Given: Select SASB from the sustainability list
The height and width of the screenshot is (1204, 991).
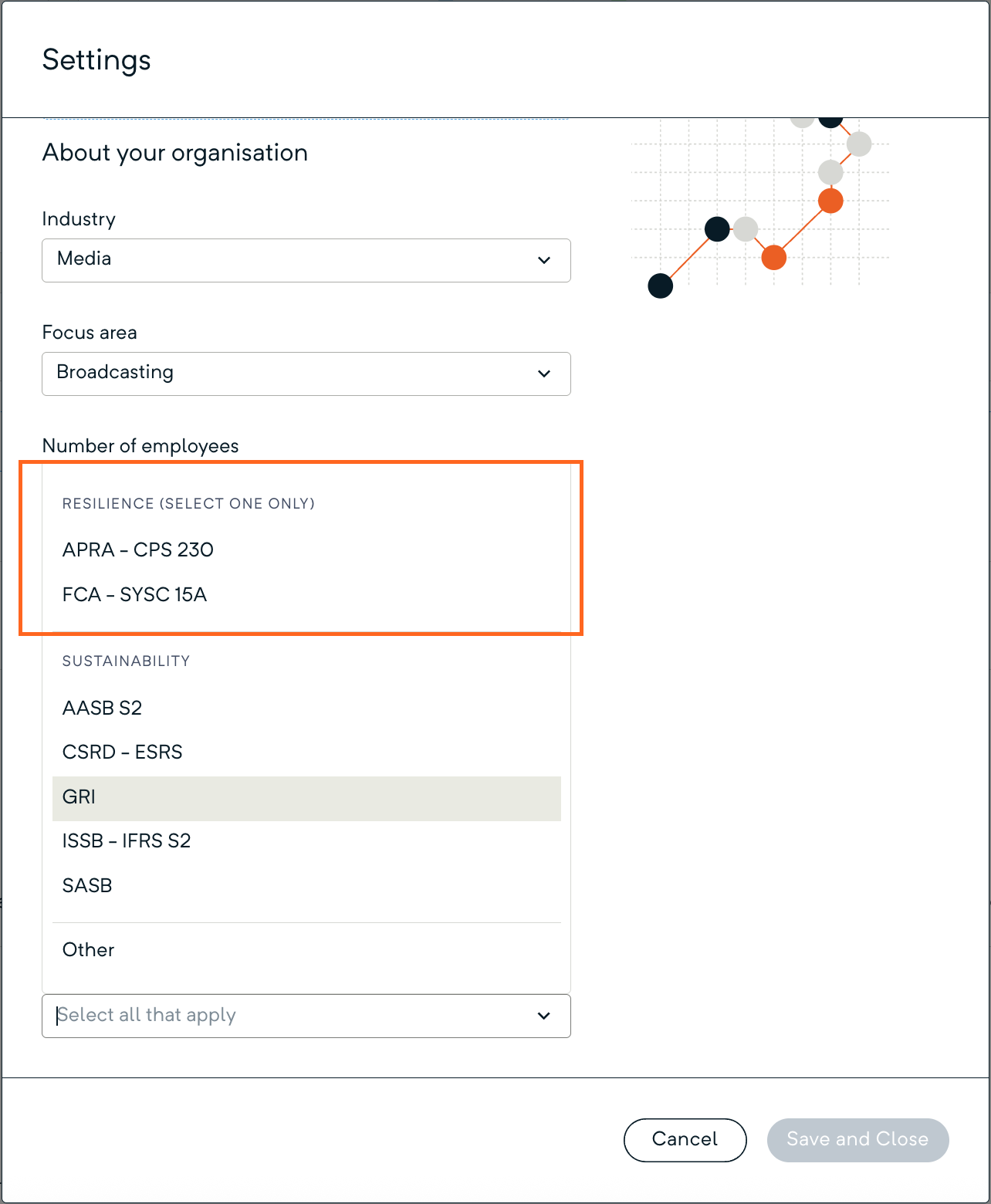Looking at the screenshot, I should click(87, 885).
